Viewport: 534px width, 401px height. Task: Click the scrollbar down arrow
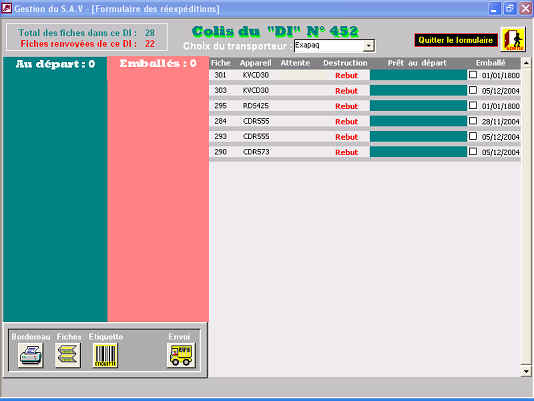pyautogui.click(x=526, y=371)
